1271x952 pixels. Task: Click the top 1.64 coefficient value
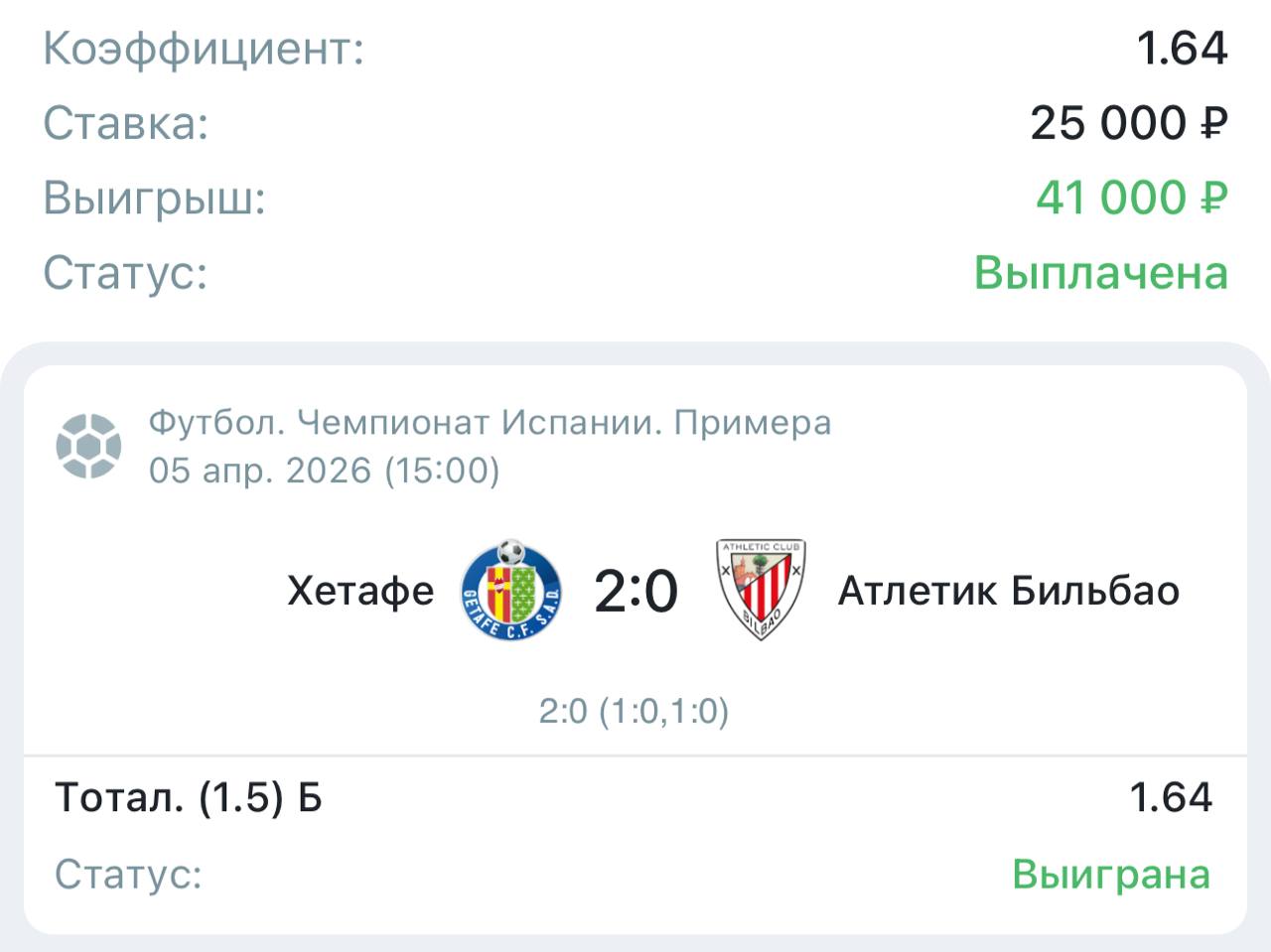point(1182,49)
